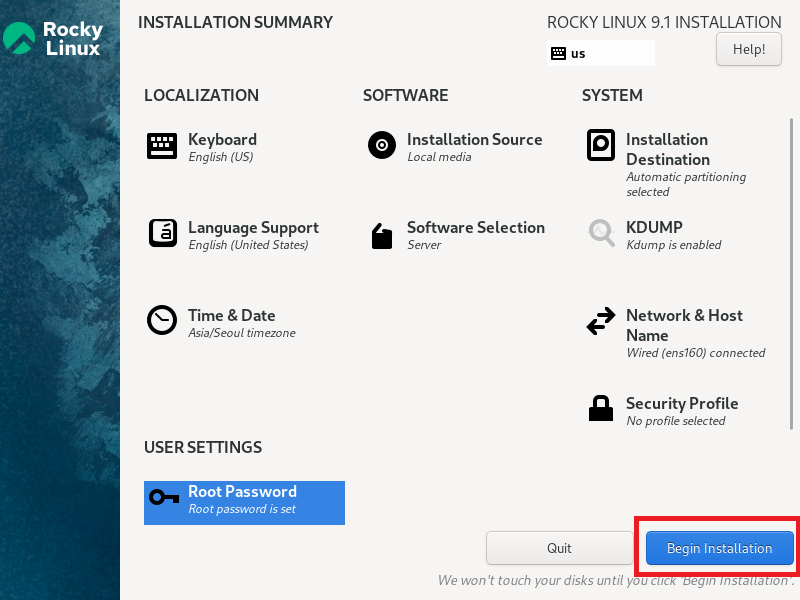Viewport: 800px width, 600px height.
Task: Click the Rocky Linux logo
Action: [53, 38]
